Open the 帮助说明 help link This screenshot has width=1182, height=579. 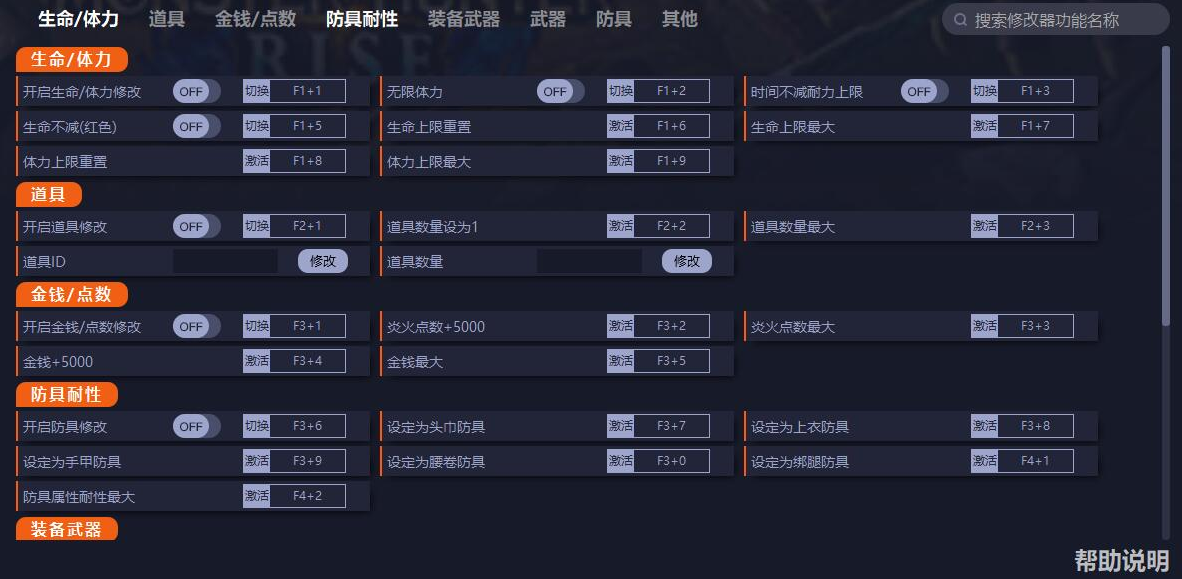click(1121, 560)
